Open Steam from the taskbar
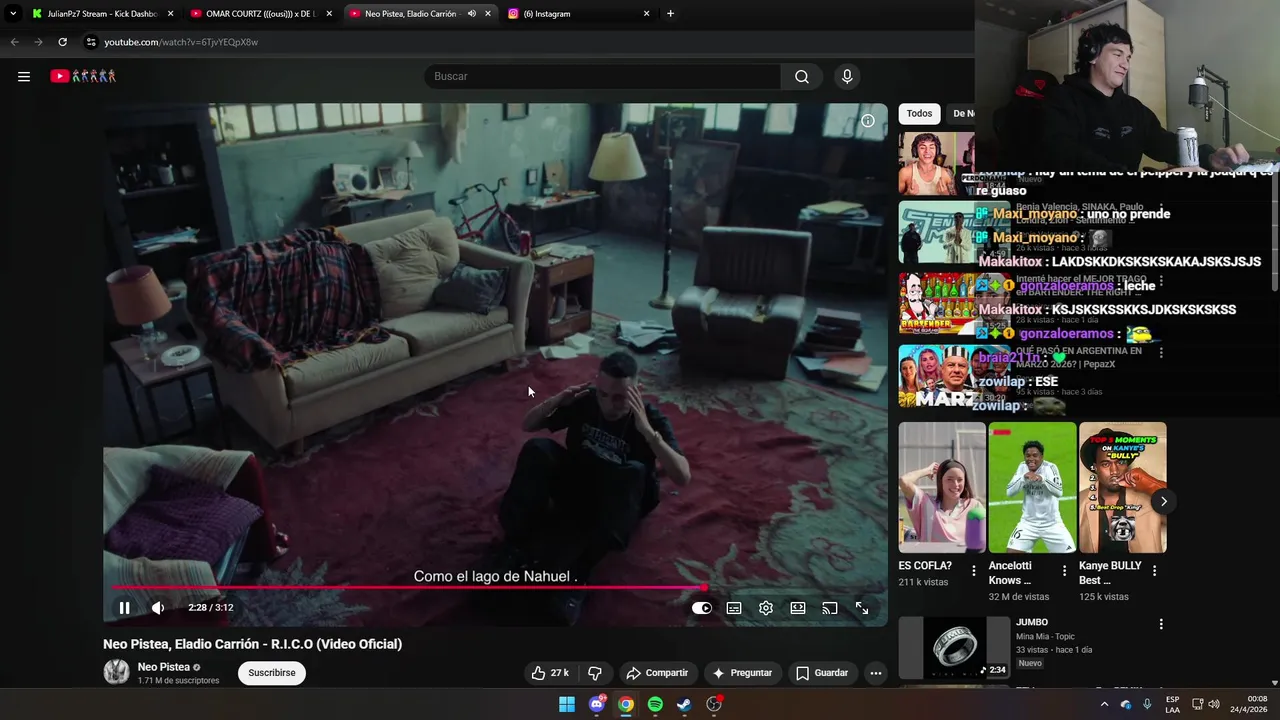1280x720 pixels. (684, 704)
